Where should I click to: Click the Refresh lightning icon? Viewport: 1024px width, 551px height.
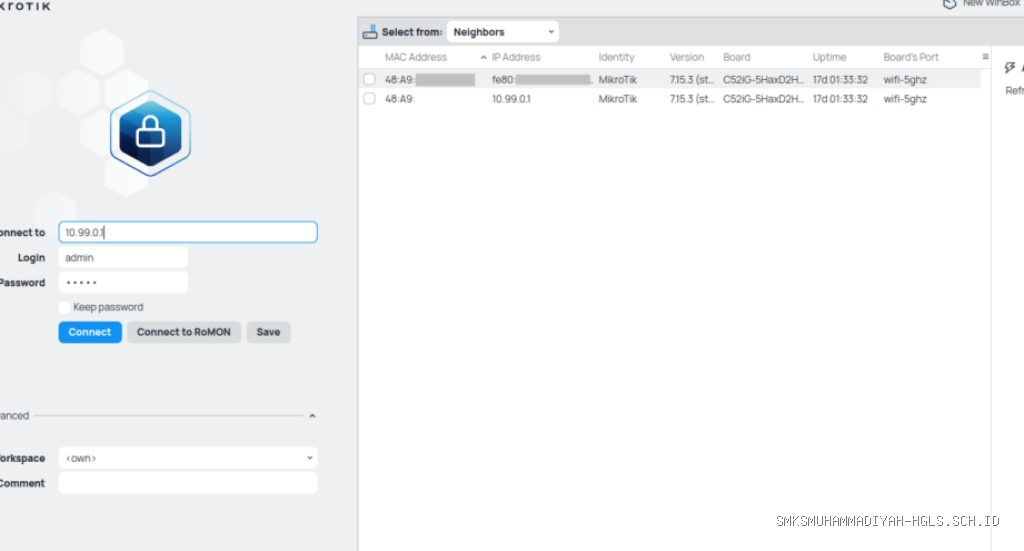[1010, 68]
